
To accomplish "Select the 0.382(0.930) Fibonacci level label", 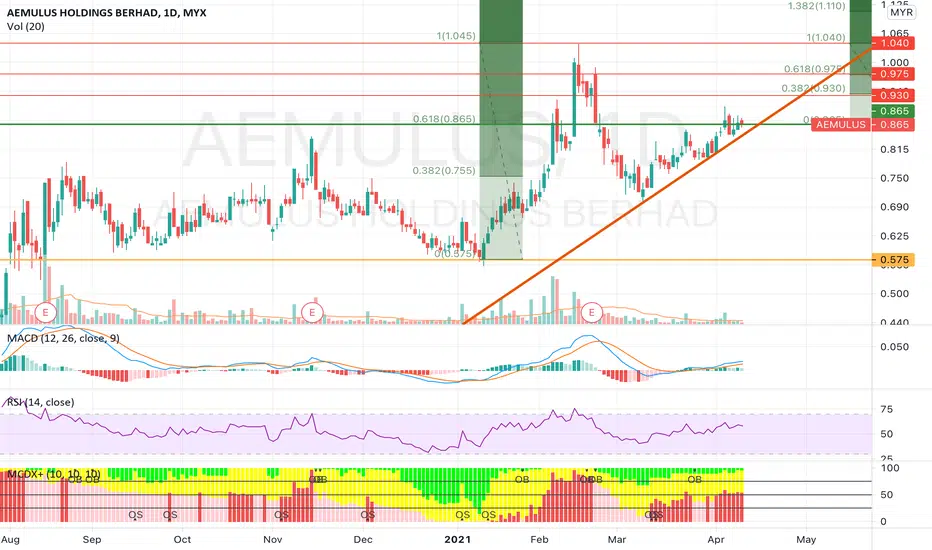I will pos(813,88).
